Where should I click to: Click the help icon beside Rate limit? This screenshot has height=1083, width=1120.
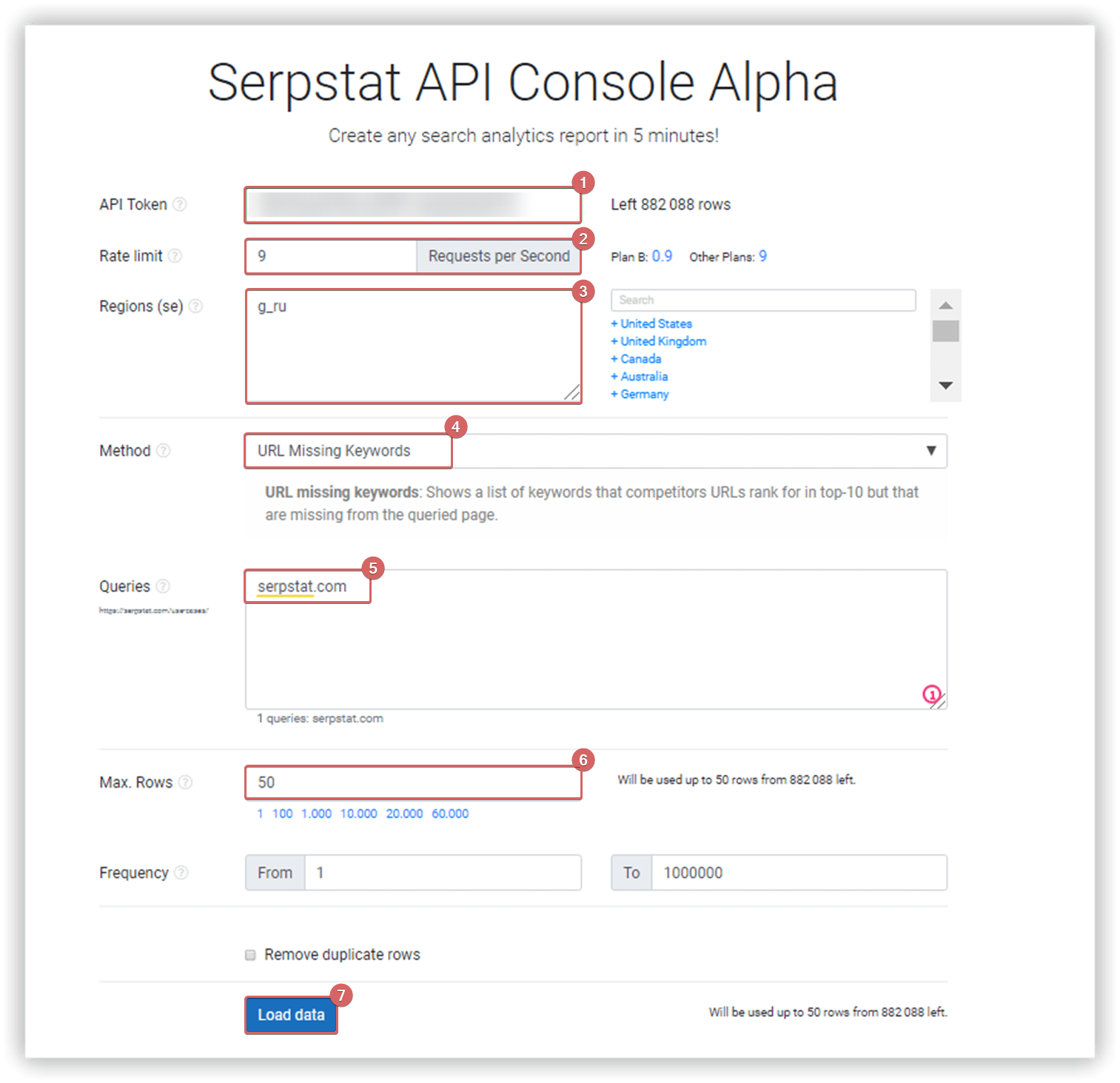pos(175,256)
